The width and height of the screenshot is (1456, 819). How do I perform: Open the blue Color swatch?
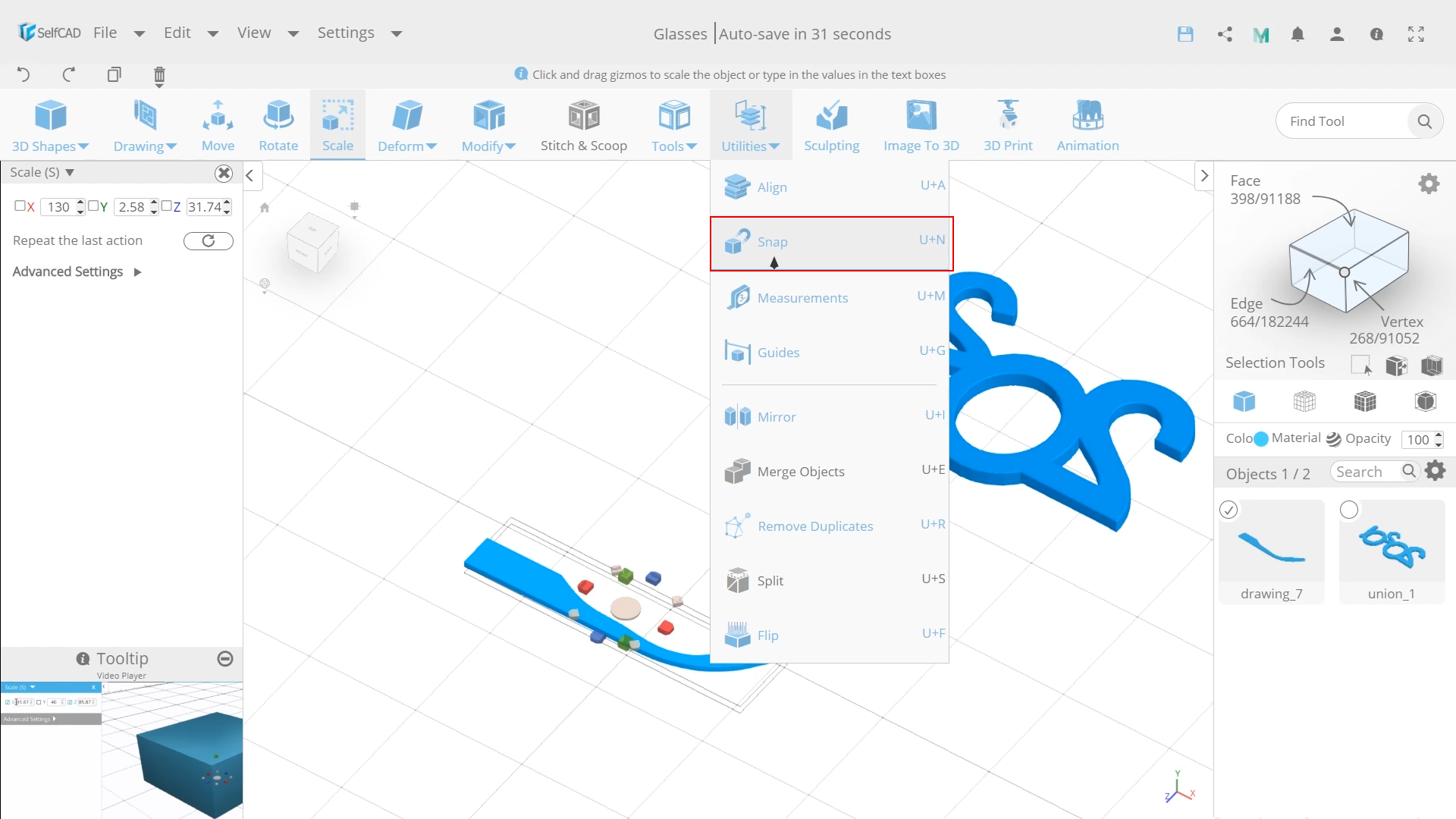(1260, 438)
